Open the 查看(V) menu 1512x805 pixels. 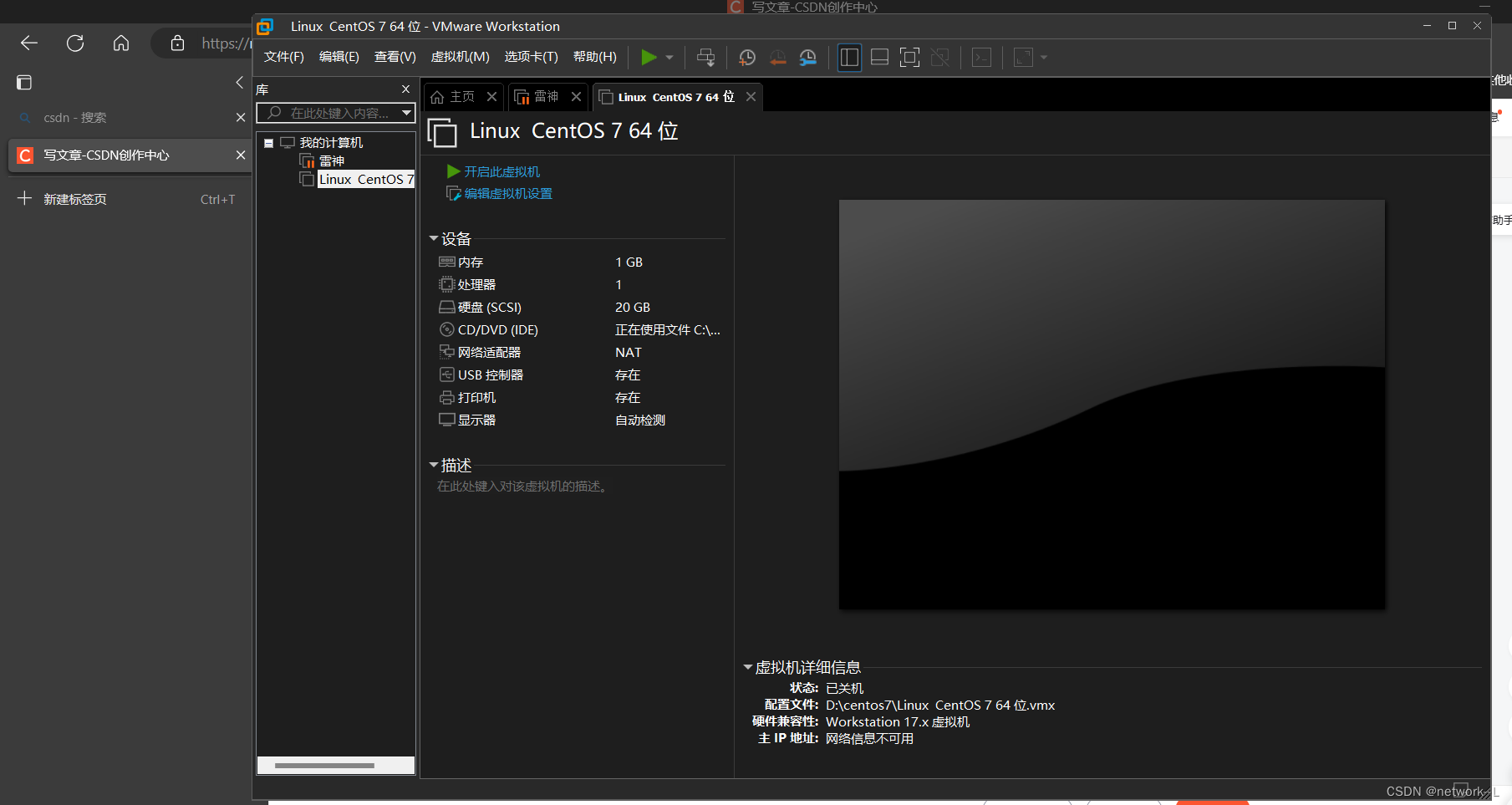pos(395,57)
